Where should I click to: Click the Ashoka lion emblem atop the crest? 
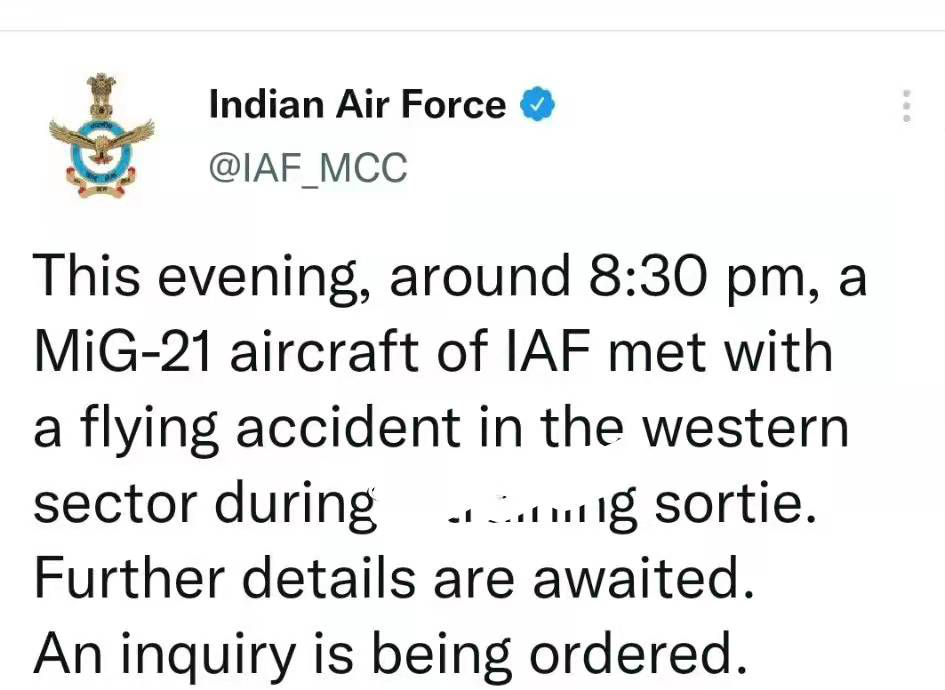[x=101, y=95]
